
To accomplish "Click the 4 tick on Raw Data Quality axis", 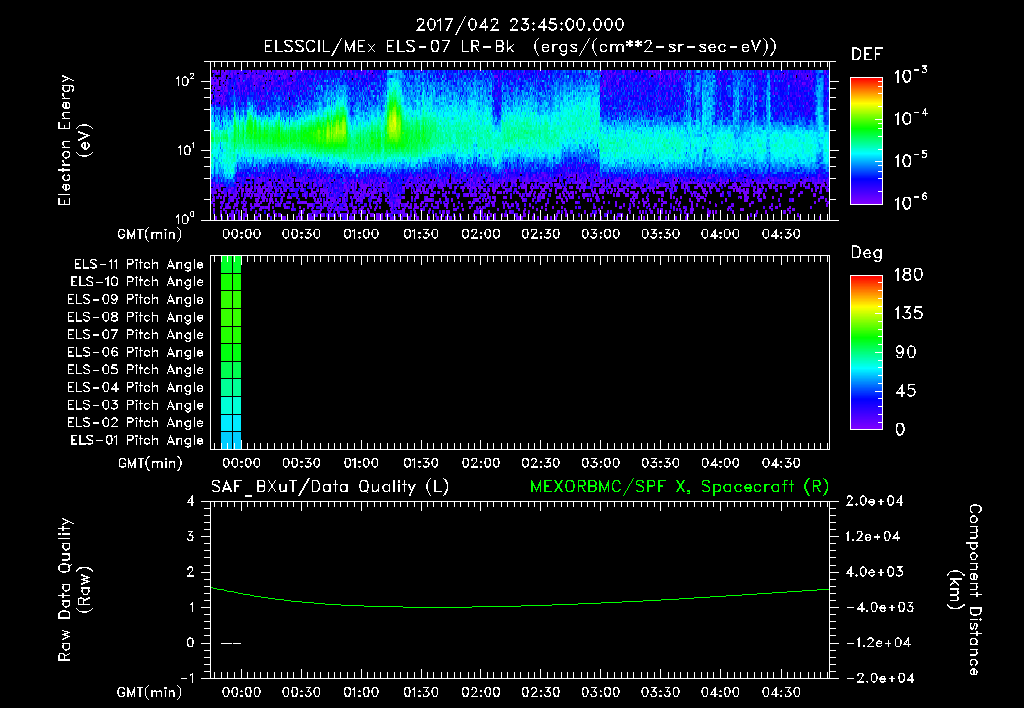I will click(190, 501).
